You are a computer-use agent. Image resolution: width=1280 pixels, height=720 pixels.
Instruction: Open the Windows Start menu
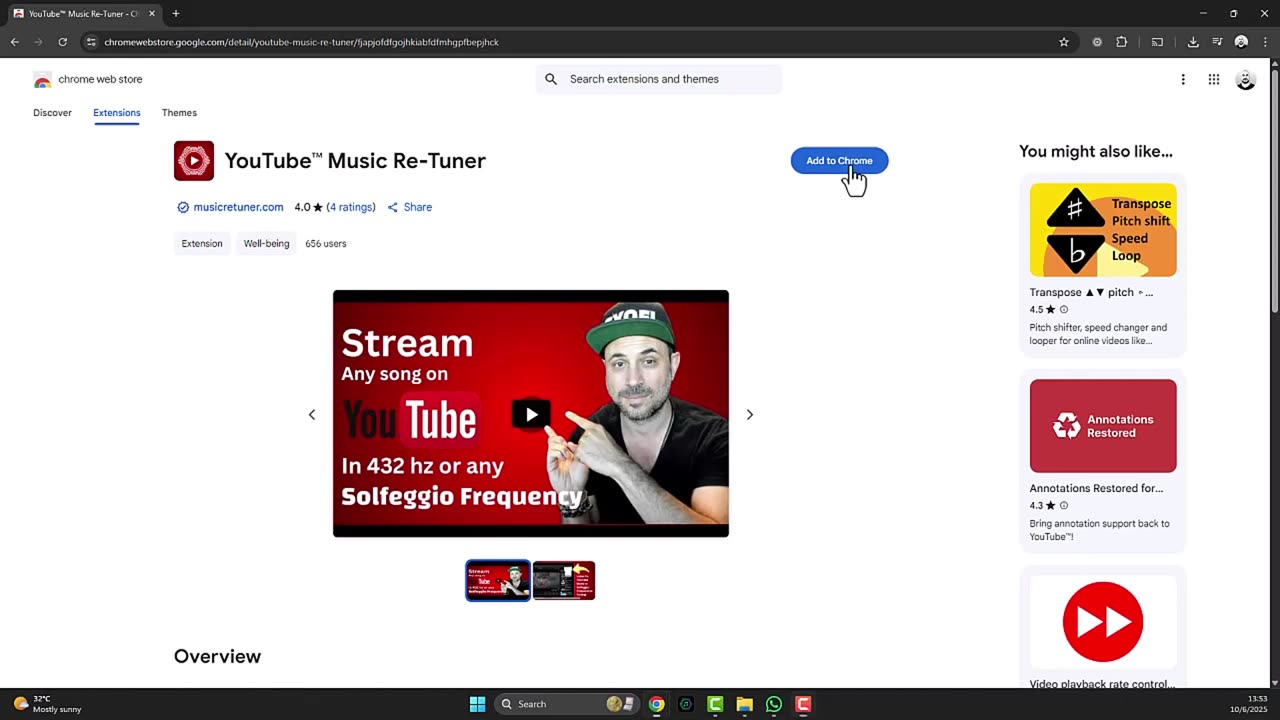[477, 704]
